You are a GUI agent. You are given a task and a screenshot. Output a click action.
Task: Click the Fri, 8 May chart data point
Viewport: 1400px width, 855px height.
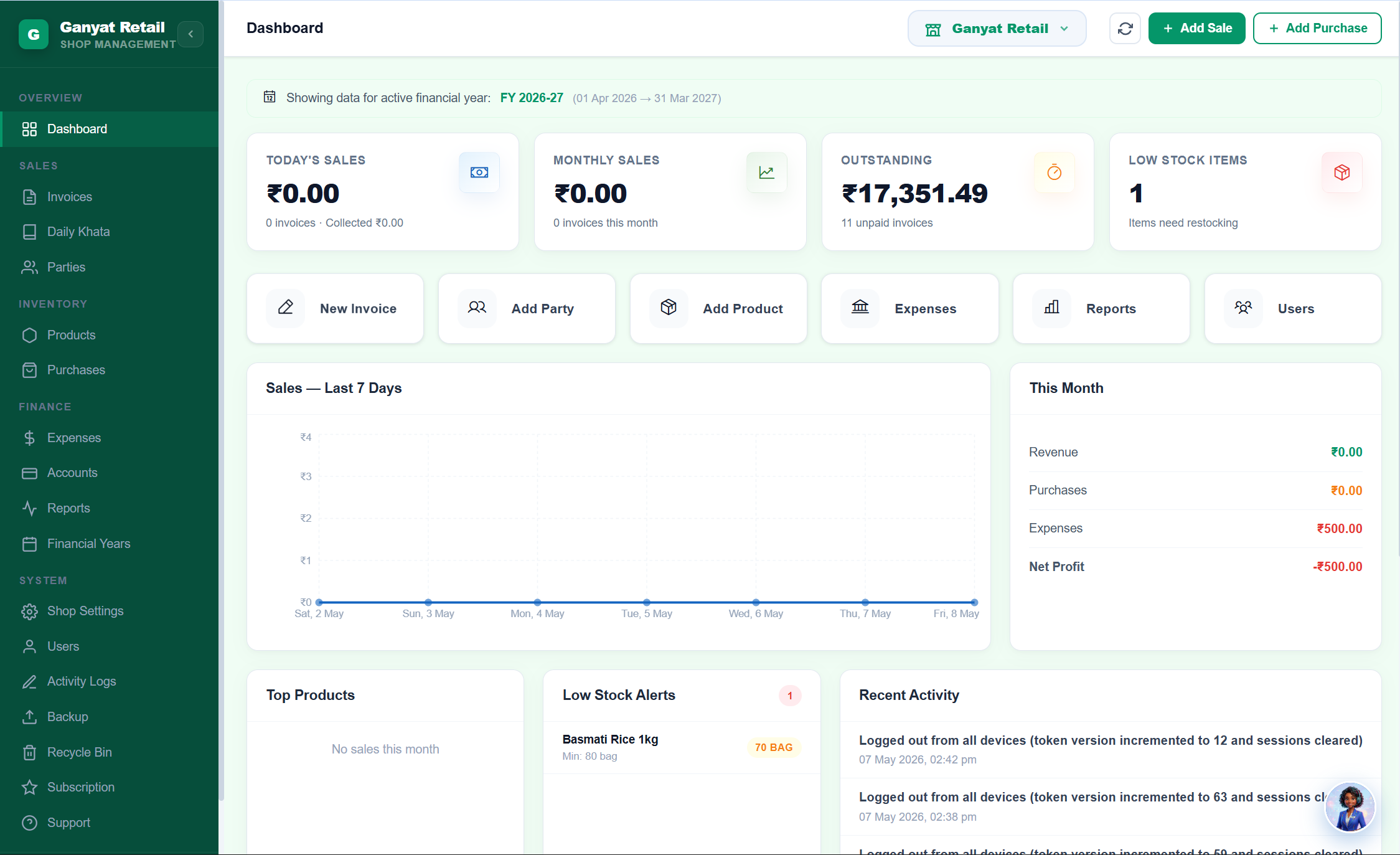(974, 602)
